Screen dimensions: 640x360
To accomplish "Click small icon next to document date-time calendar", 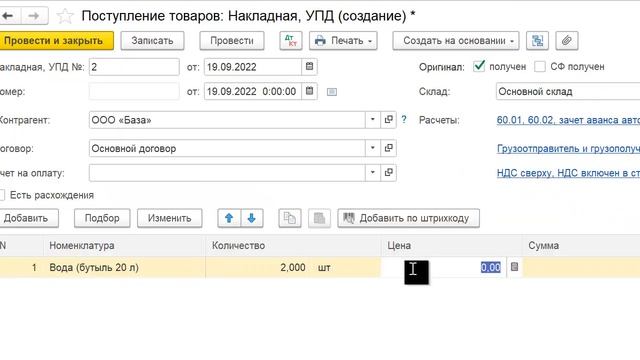I will click(x=332, y=92).
